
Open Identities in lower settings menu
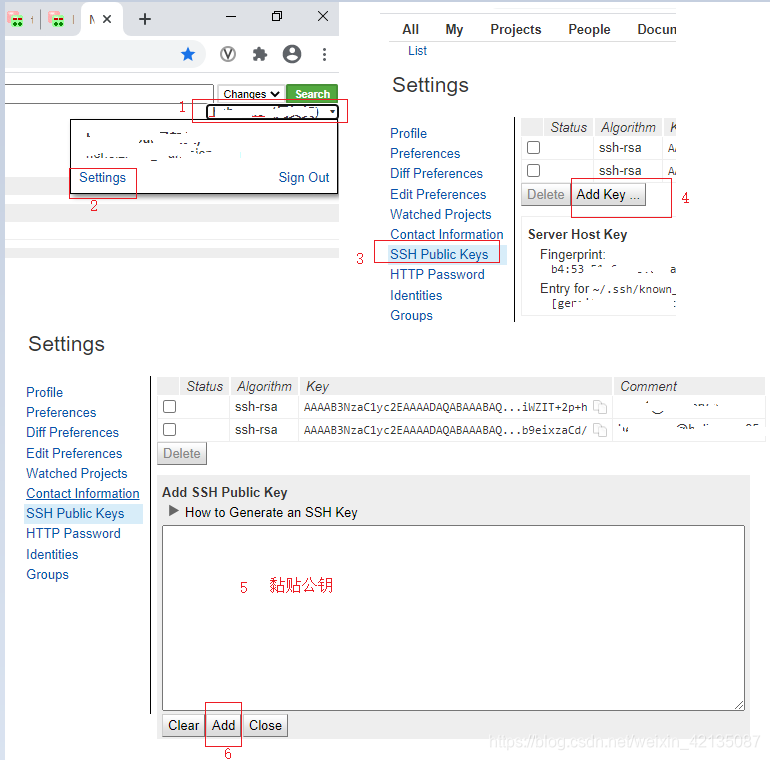coord(52,554)
